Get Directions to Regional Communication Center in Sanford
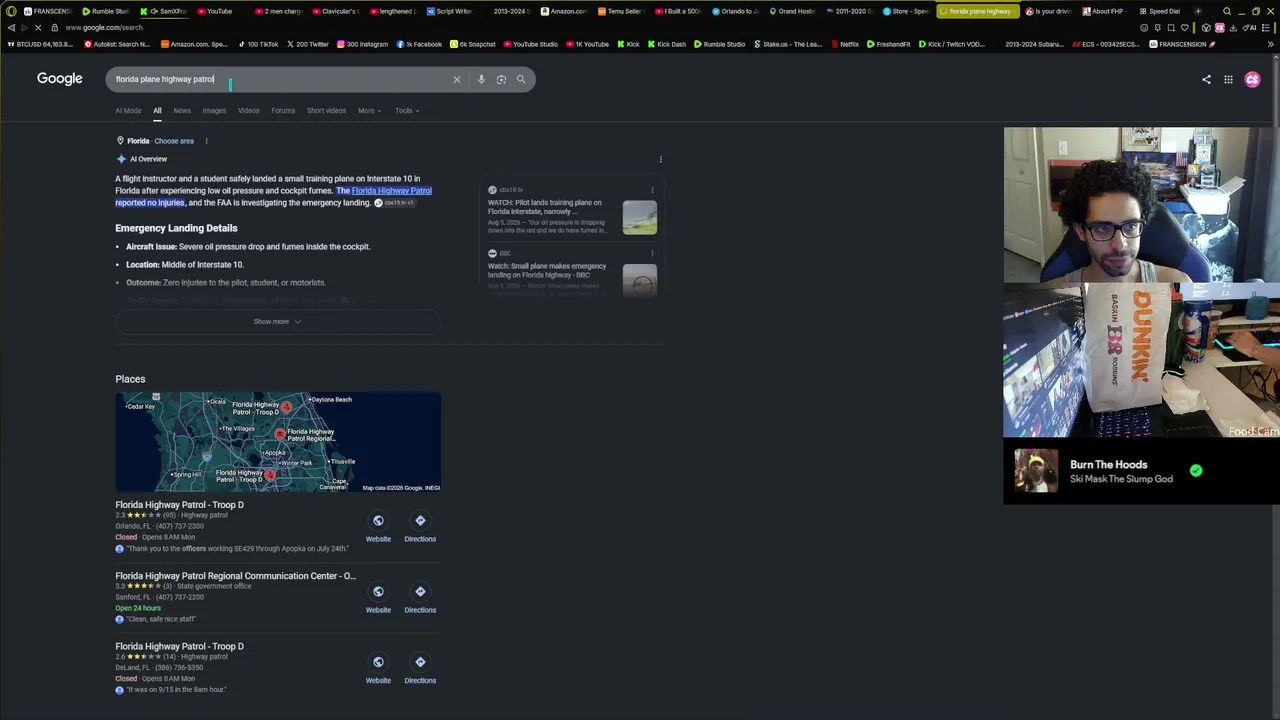This screenshot has width=1280, height=720. [x=420, y=599]
